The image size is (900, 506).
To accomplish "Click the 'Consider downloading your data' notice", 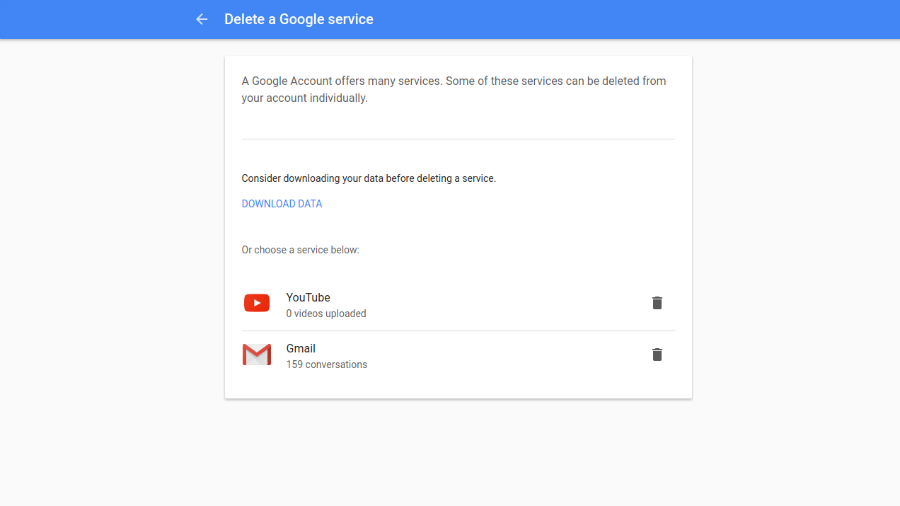I will (x=369, y=179).
